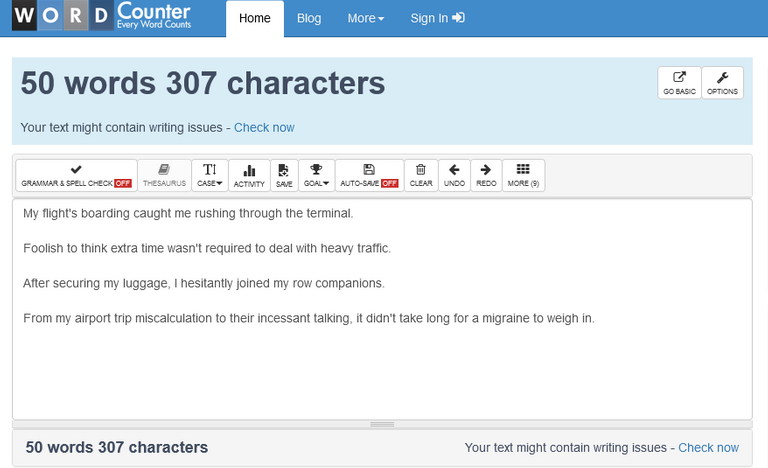Click the sentence starting "Foolish to think"
Image resolution: width=768 pixels, height=468 pixels.
coord(207,248)
